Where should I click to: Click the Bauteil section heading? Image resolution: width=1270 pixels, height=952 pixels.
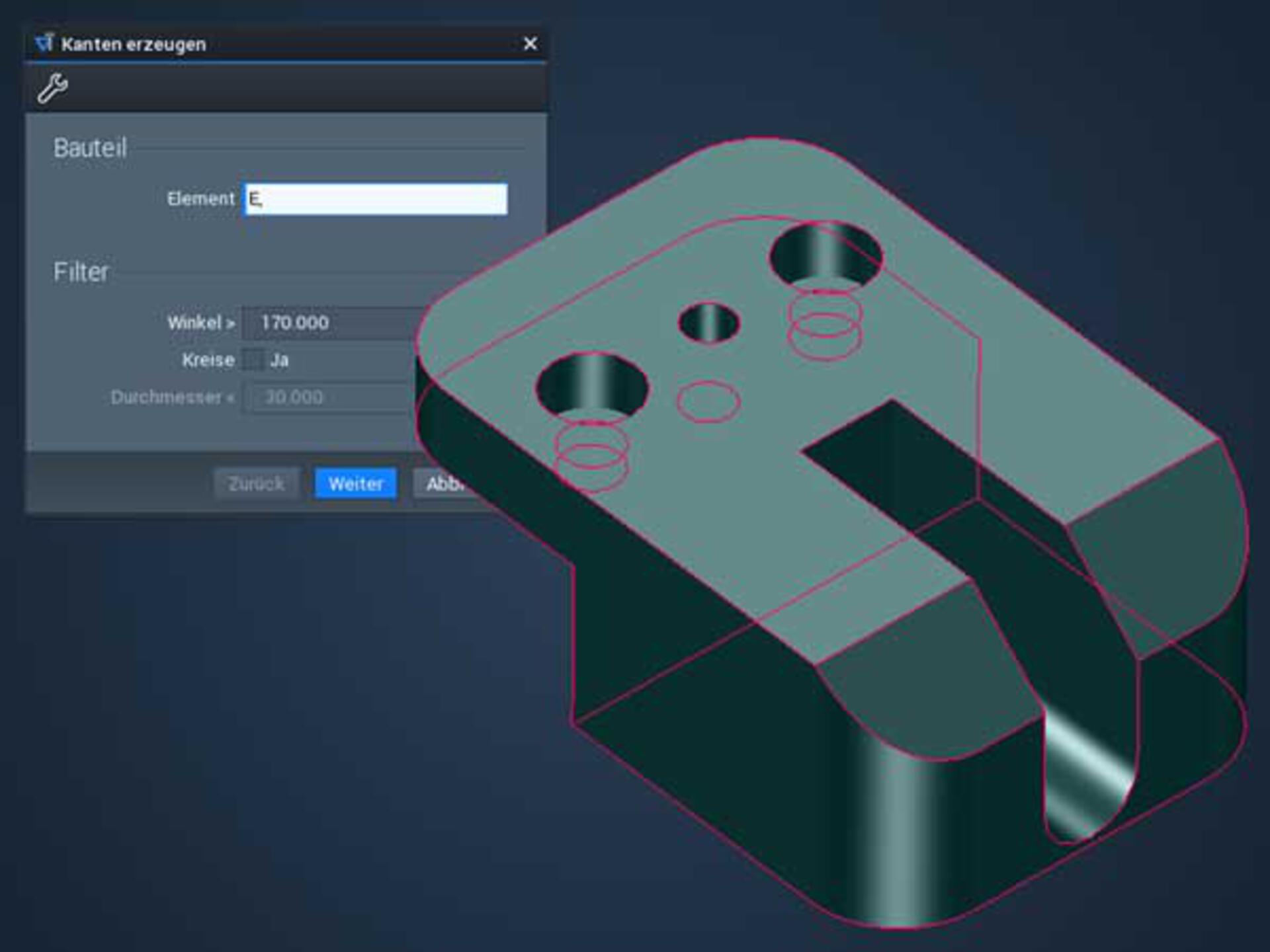point(90,147)
